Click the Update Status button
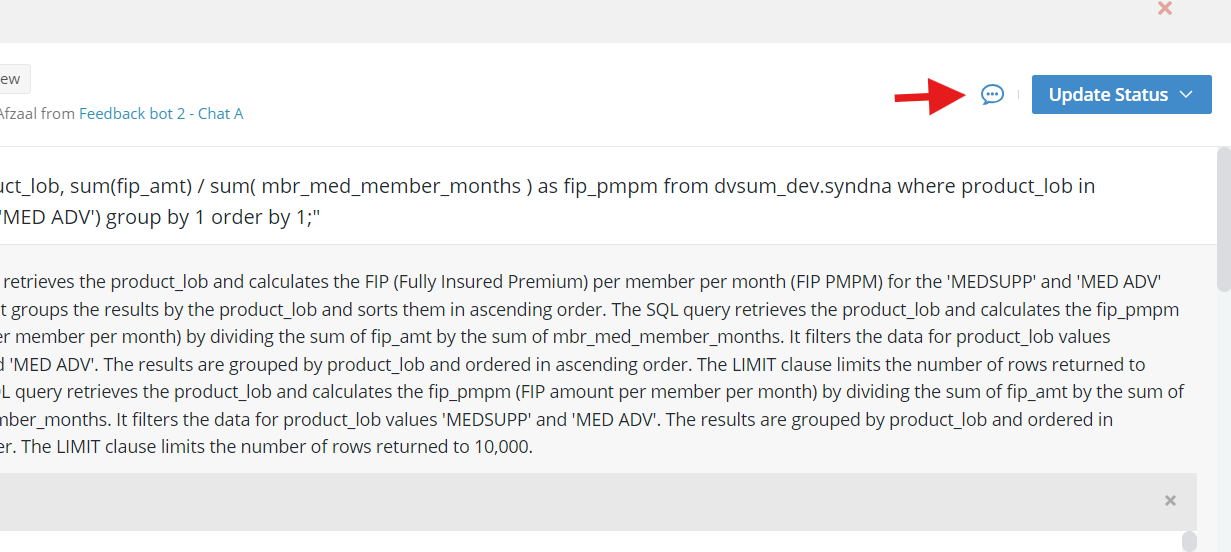 click(1121, 94)
